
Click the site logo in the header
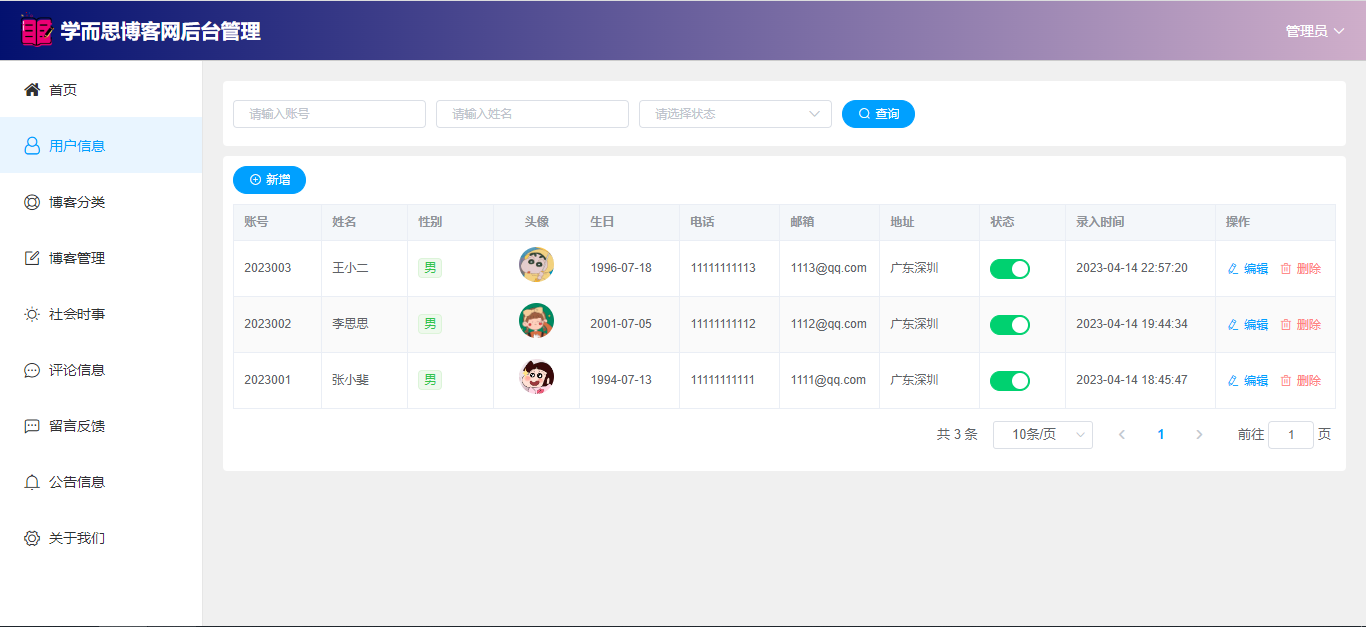tap(36, 31)
